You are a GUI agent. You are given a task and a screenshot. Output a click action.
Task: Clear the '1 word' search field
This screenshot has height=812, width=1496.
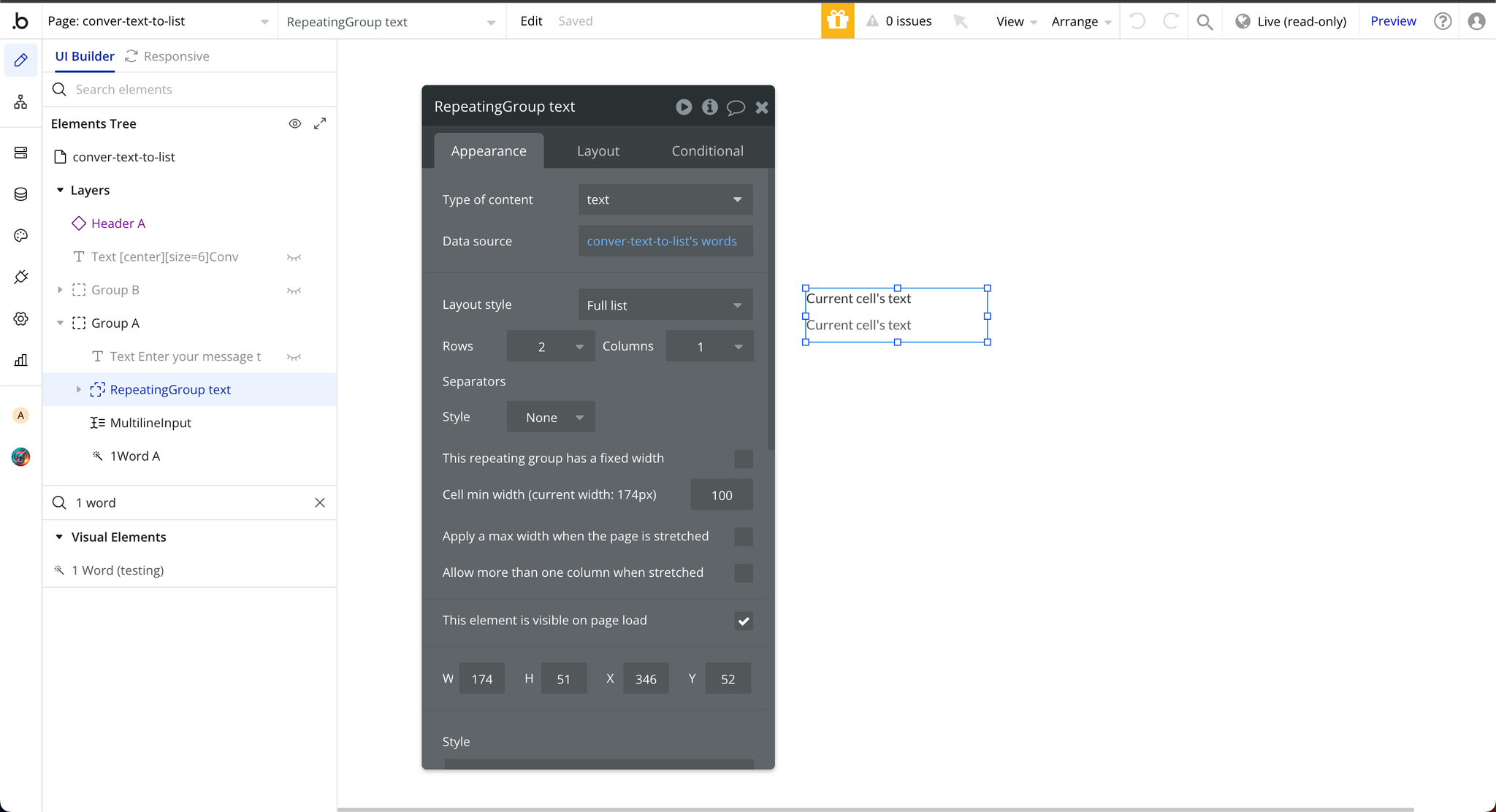click(x=320, y=502)
